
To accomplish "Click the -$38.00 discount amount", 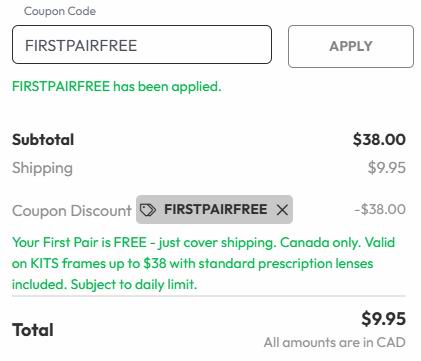I will point(380,209).
